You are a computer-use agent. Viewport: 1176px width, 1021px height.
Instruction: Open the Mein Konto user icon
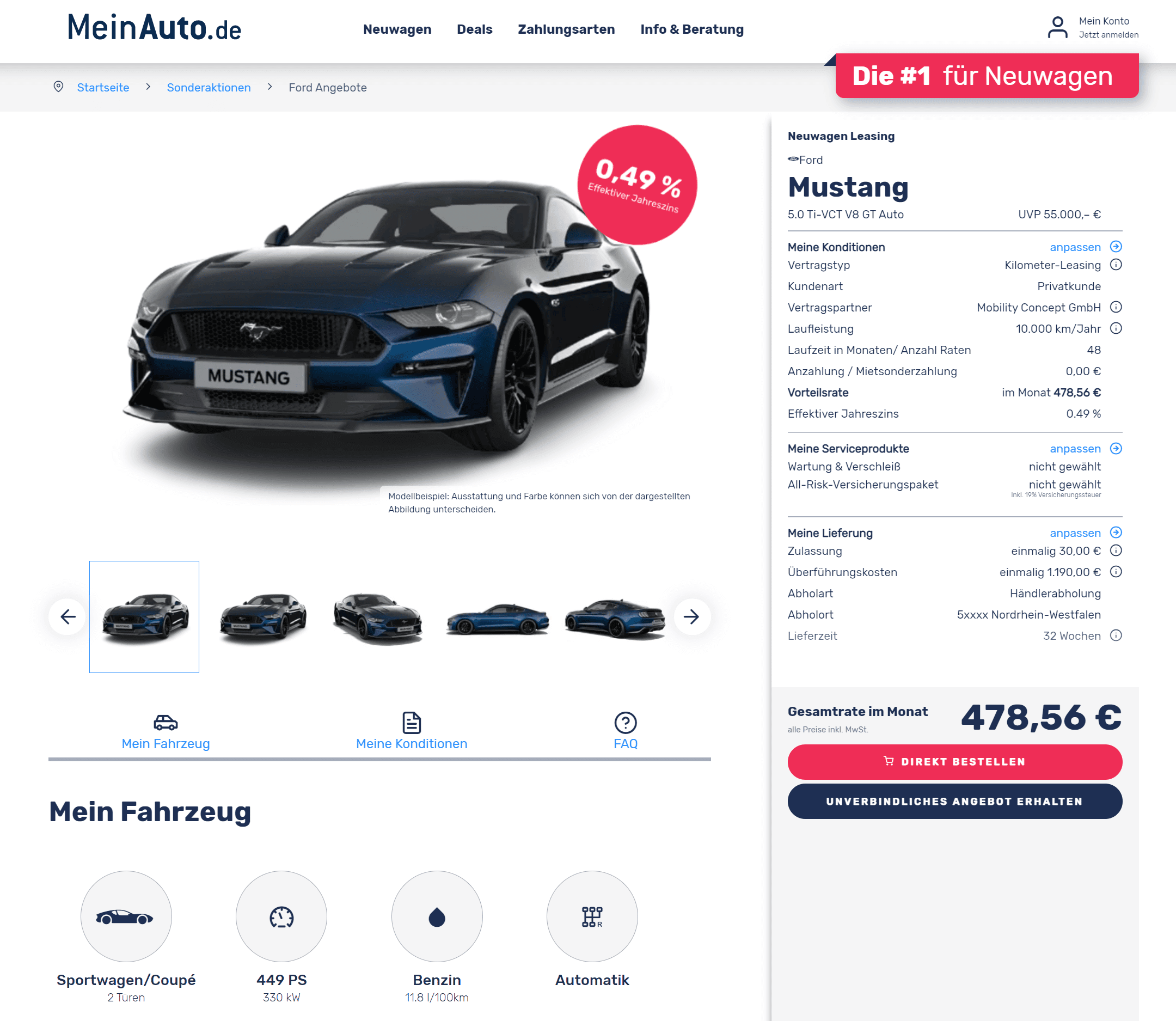click(x=1057, y=27)
